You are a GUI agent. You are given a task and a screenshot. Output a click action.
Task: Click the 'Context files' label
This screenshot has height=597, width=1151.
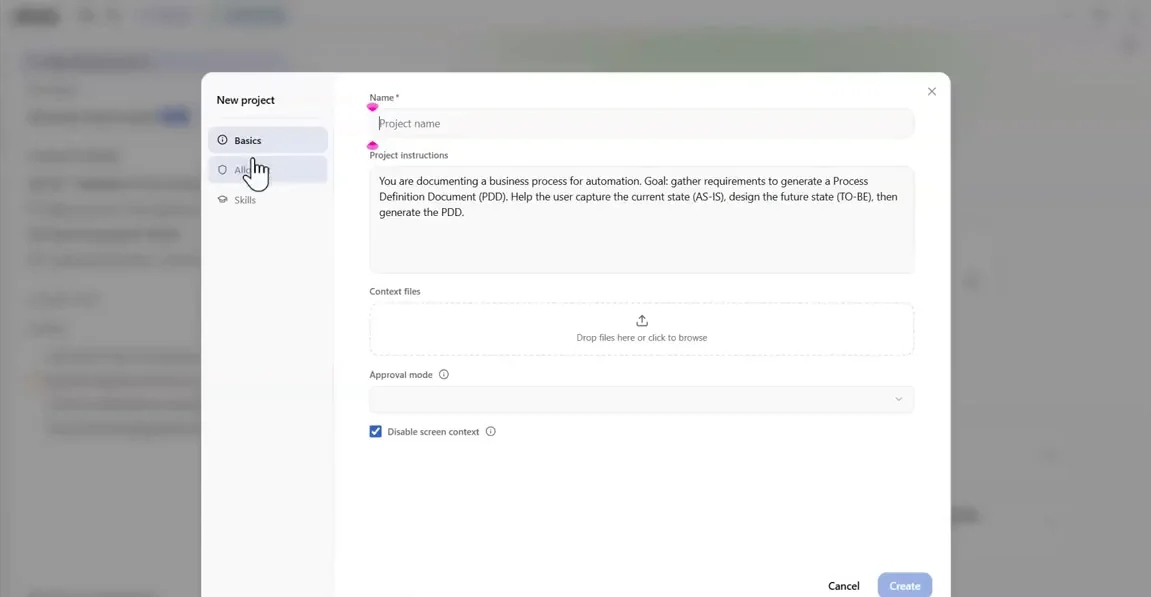tap(395, 292)
